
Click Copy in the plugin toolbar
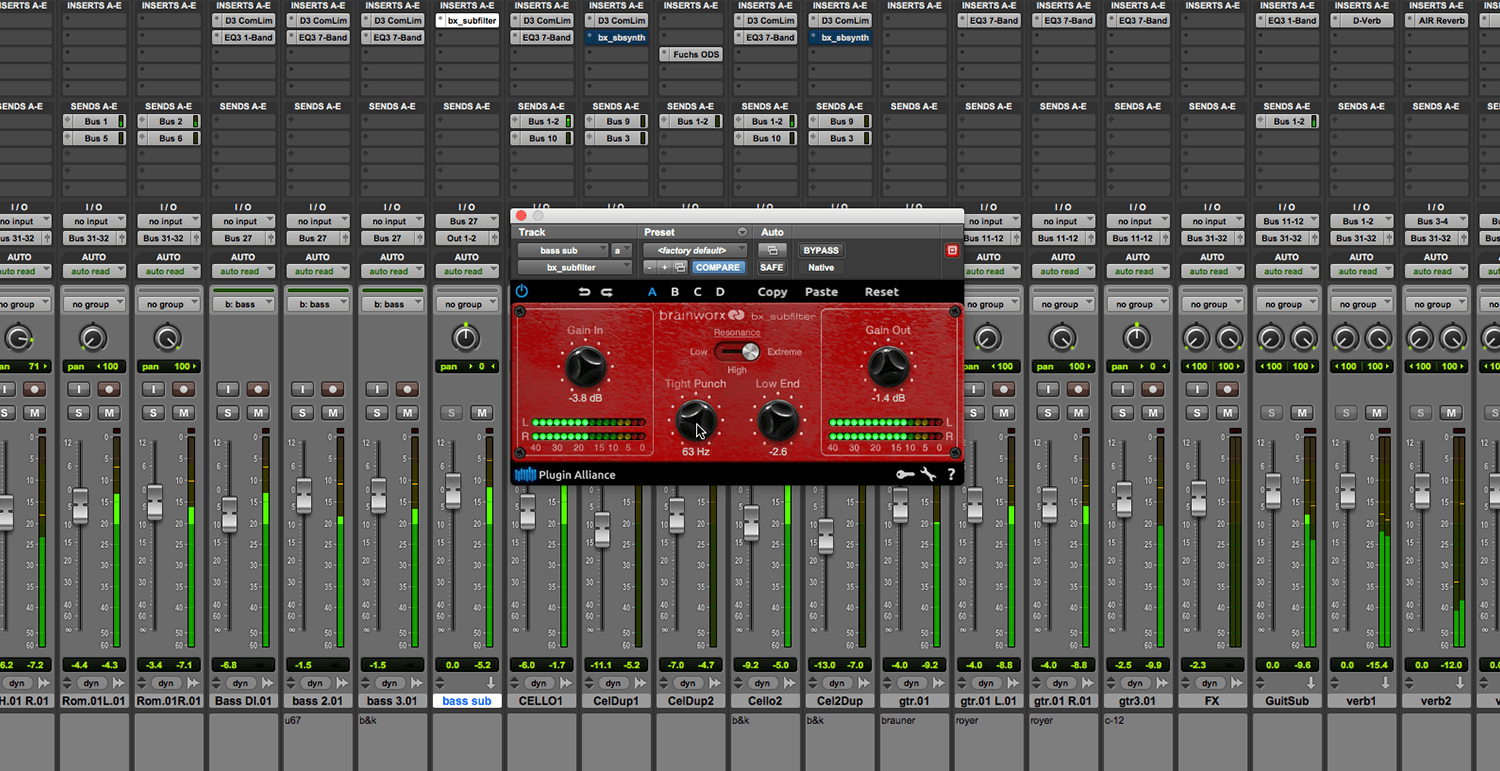772,292
